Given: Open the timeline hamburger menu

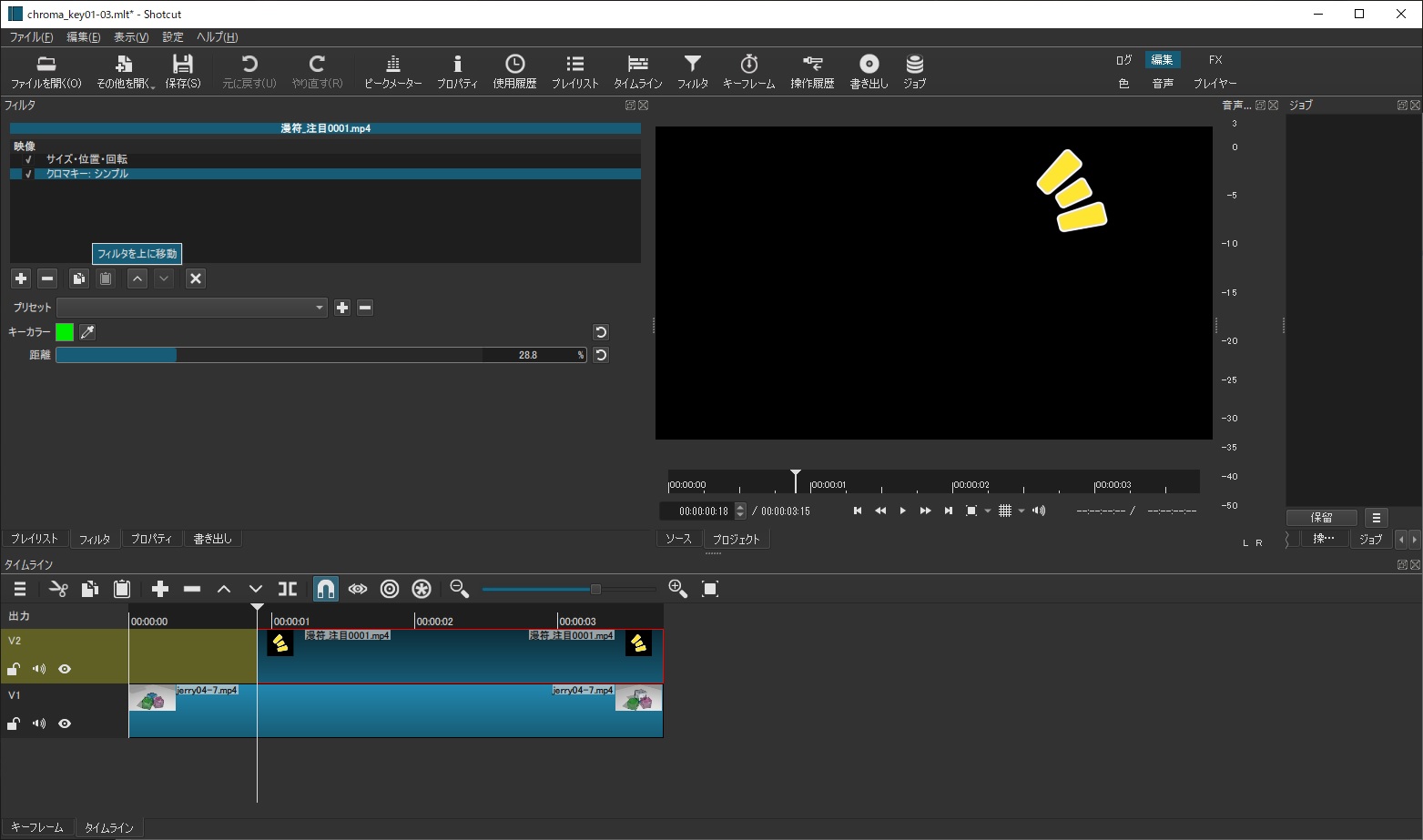Looking at the screenshot, I should 20,589.
